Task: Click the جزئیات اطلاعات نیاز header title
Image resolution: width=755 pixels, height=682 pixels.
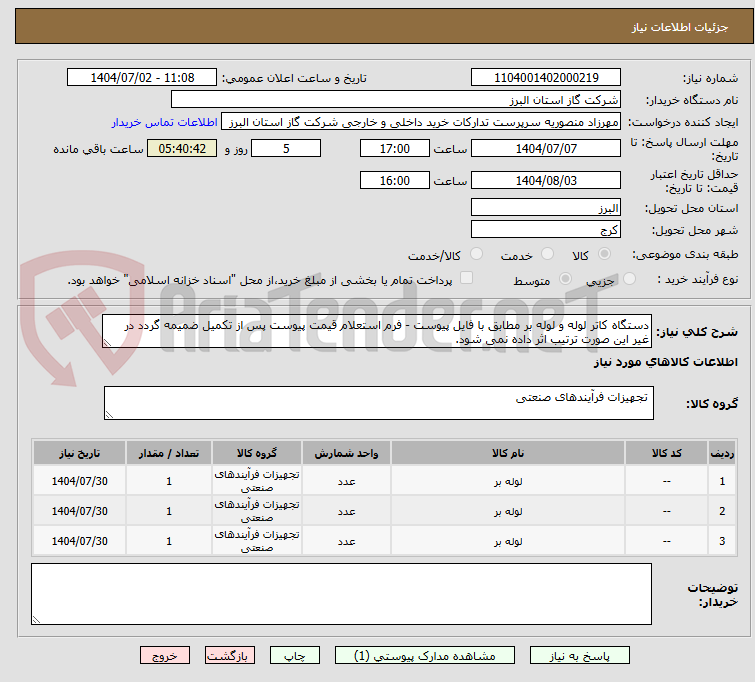Action: 679,27
